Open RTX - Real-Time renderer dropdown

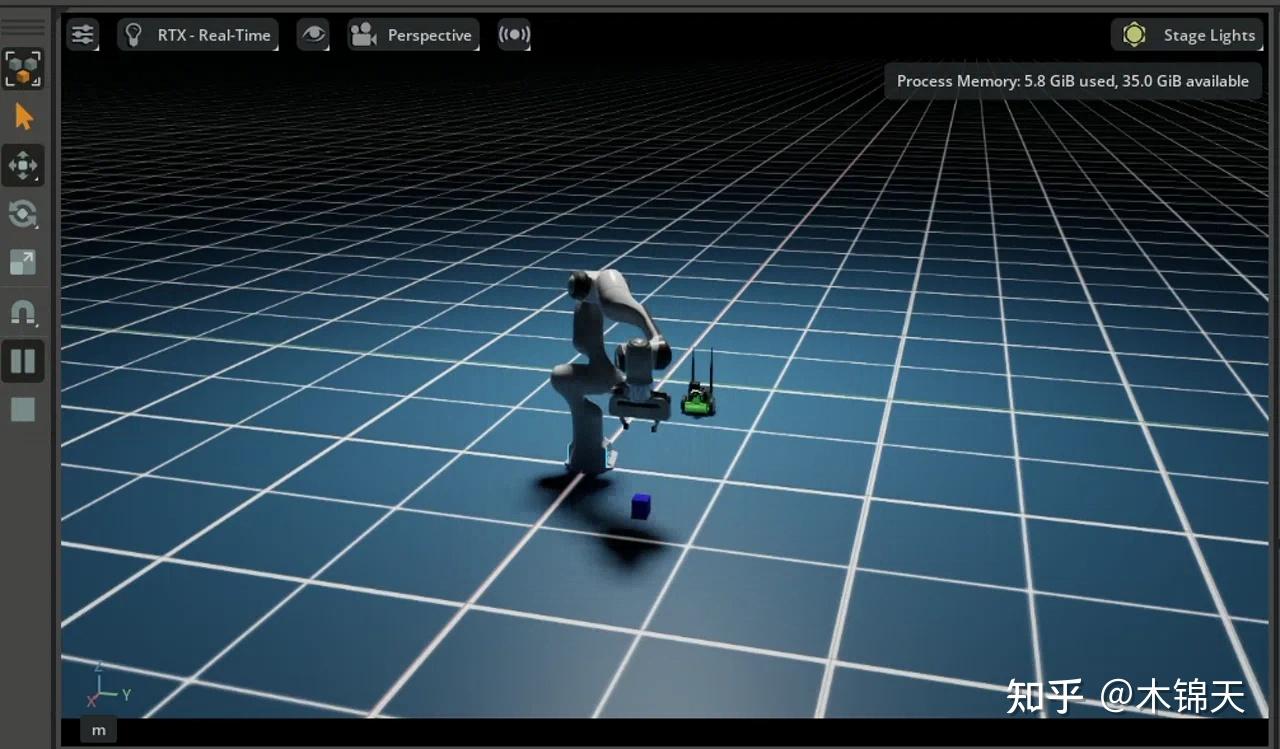point(198,35)
